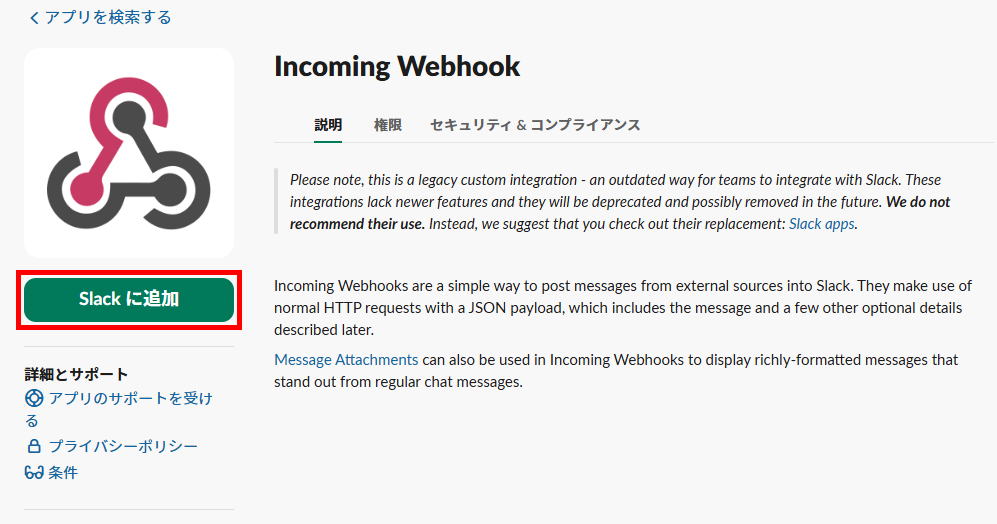The height and width of the screenshot is (524, 997).
Task: Open アプリのサポートを受ける link
Action: (x=130, y=398)
